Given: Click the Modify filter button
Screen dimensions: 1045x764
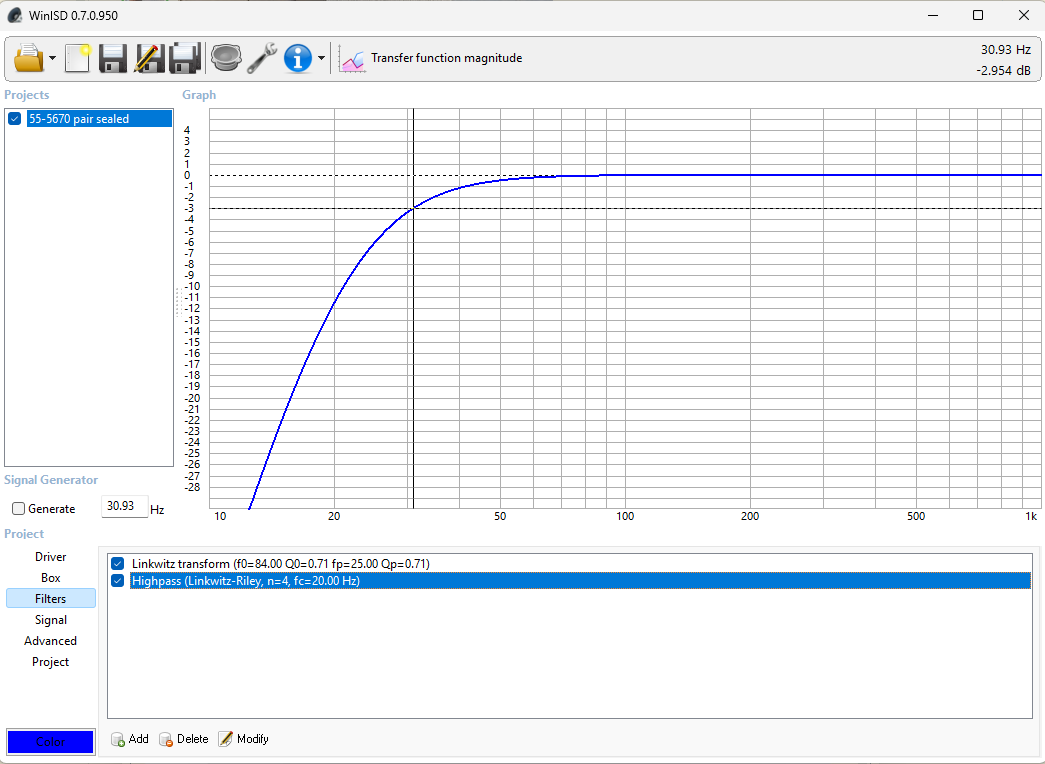Looking at the screenshot, I should (x=244, y=739).
